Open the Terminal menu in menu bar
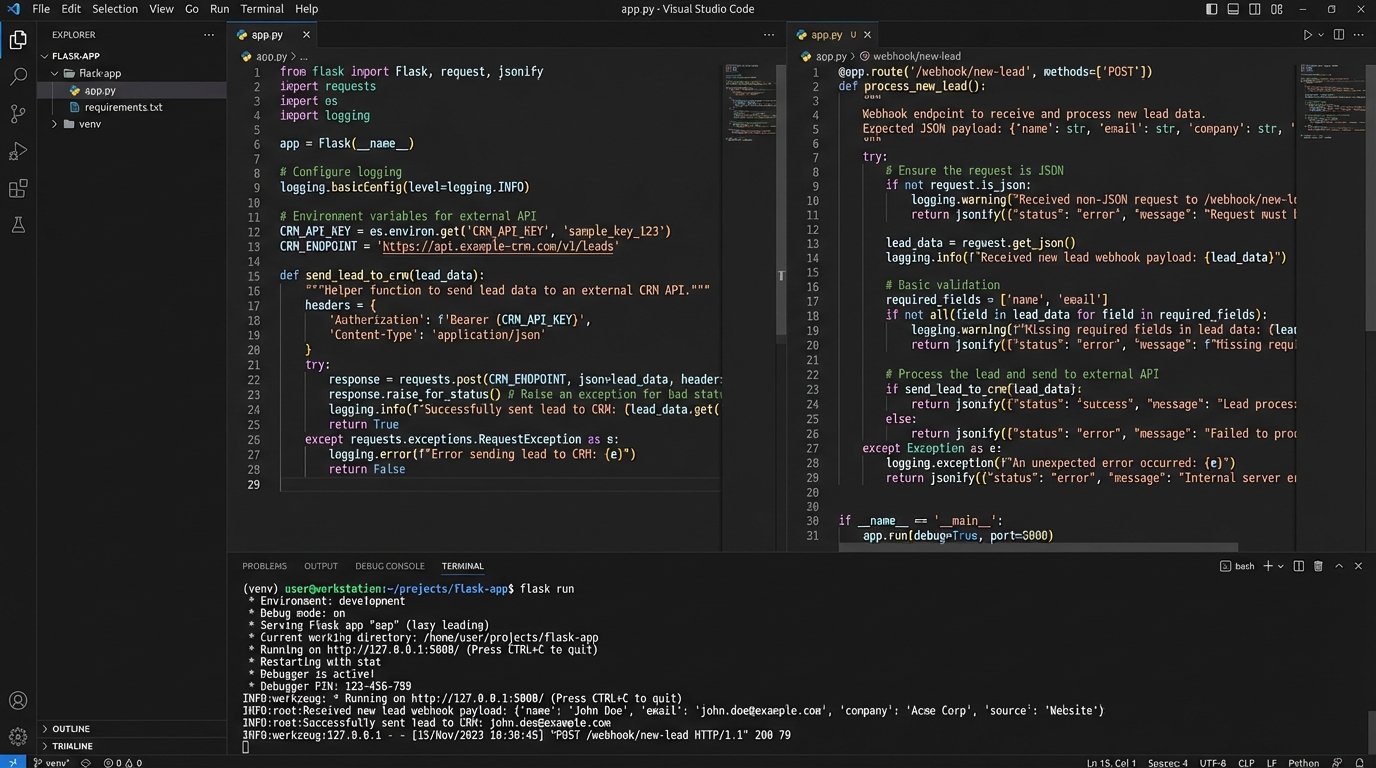This screenshot has height=768, width=1376. coord(262,9)
